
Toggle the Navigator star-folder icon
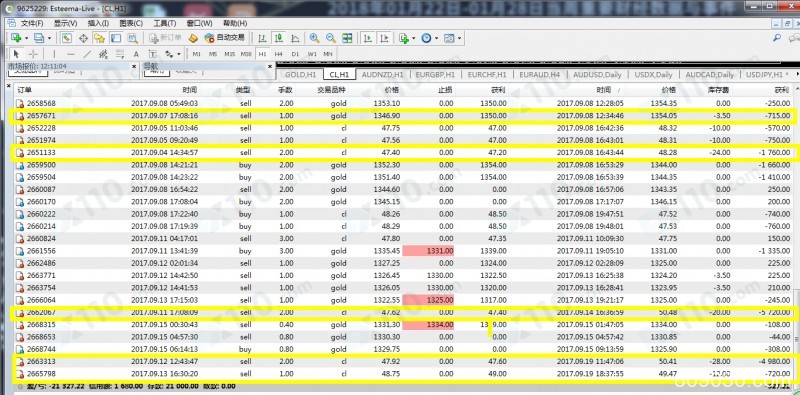click(x=99, y=38)
